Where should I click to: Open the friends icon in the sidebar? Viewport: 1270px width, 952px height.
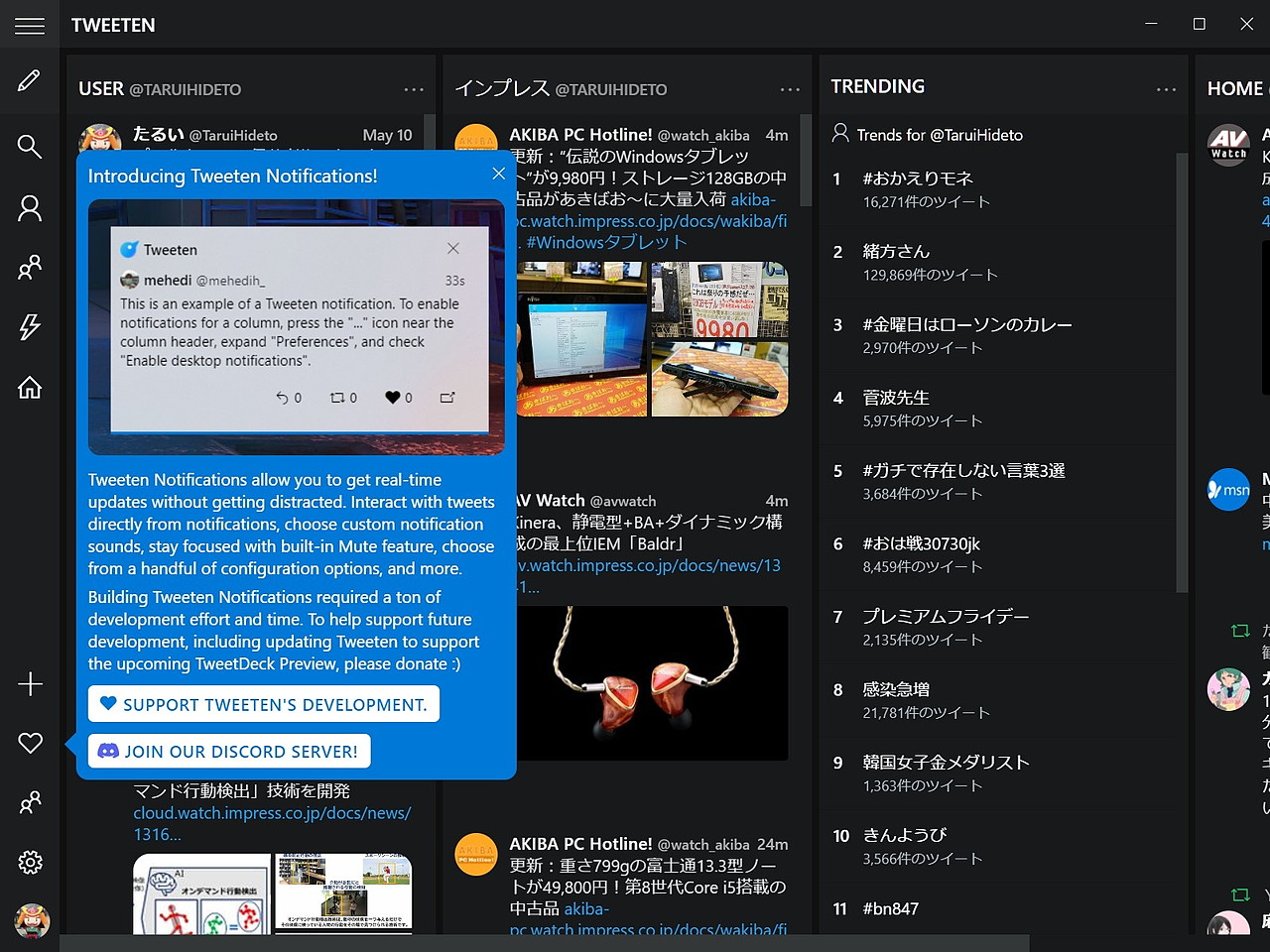pyautogui.click(x=30, y=268)
